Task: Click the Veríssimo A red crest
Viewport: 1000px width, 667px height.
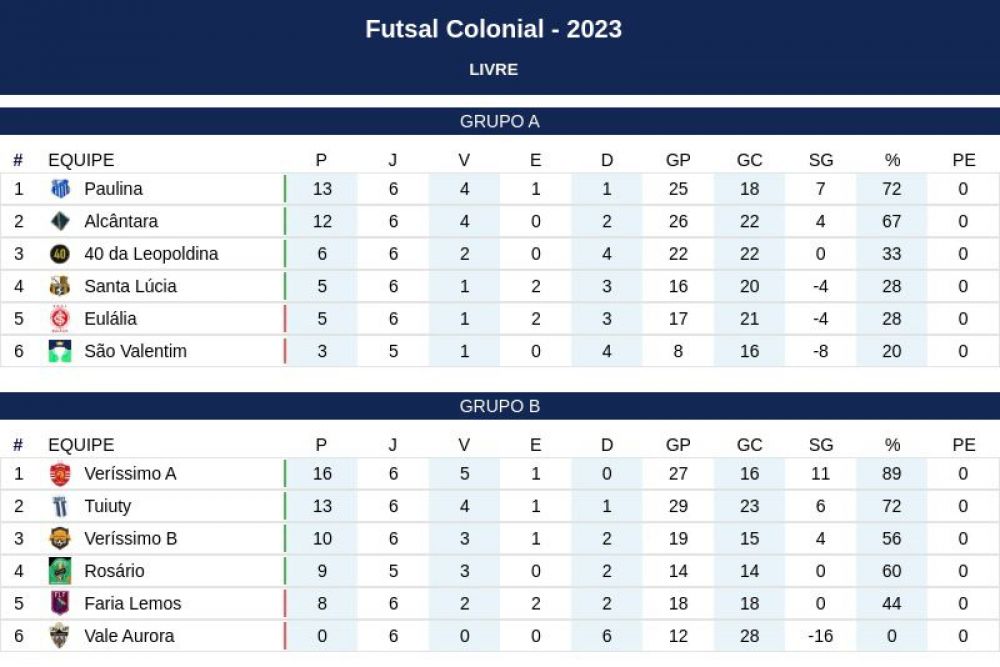Action: coord(60,474)
